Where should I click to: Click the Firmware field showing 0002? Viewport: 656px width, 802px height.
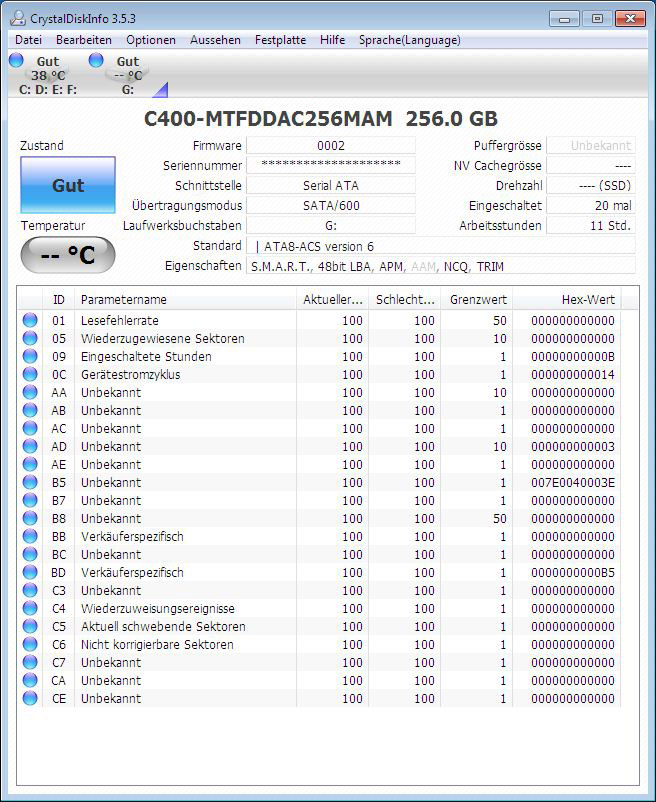point(331,145)
